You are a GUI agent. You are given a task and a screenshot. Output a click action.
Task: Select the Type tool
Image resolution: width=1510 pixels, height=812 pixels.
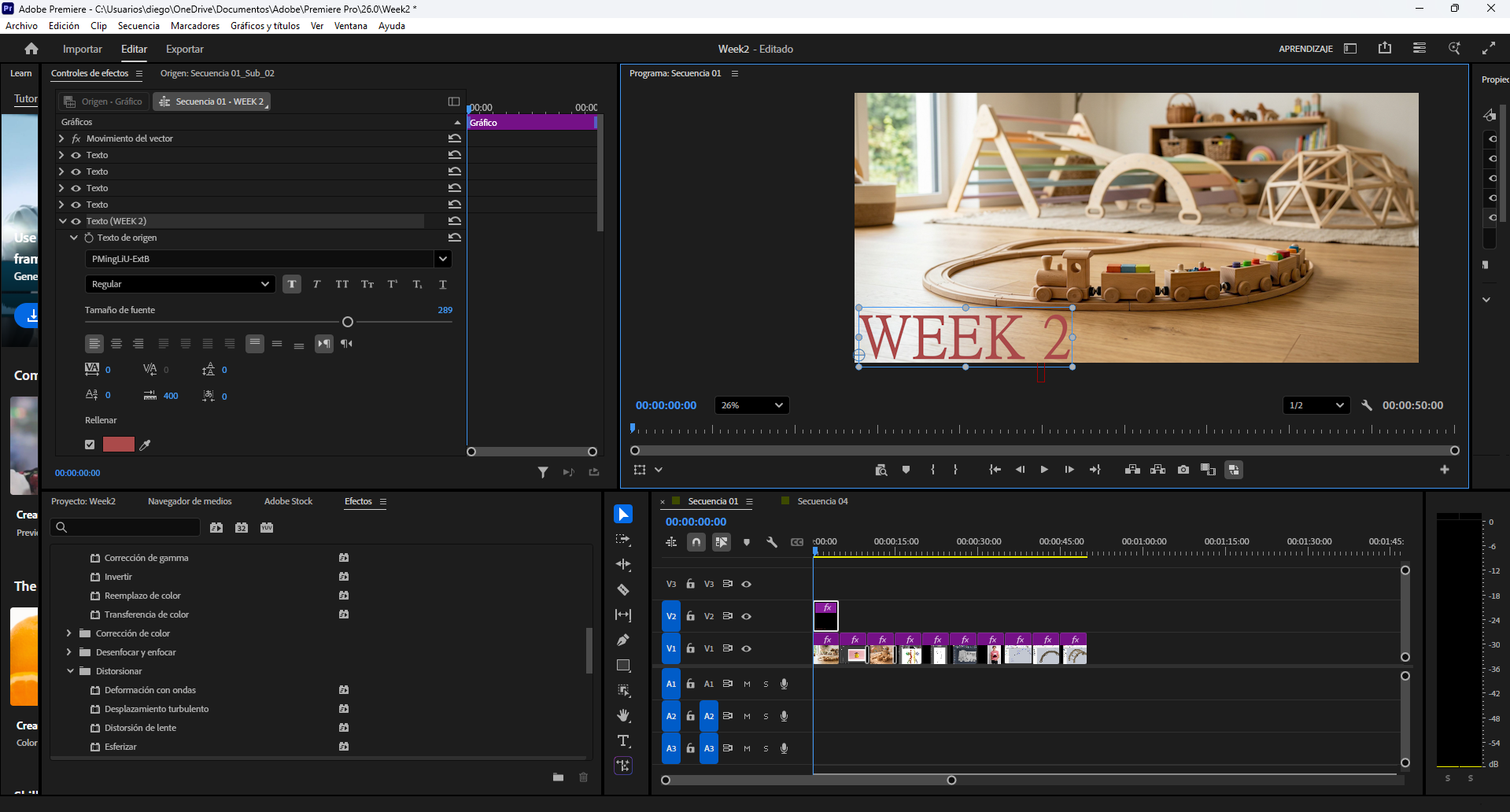tap(623, 740)
